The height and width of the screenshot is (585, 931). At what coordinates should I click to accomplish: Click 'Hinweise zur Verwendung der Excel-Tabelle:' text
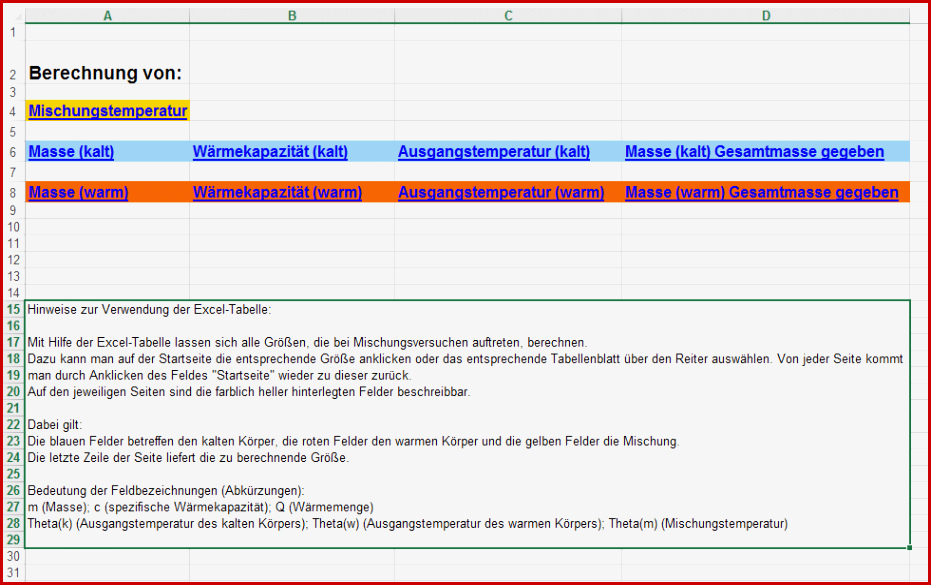tap(149, 309)
